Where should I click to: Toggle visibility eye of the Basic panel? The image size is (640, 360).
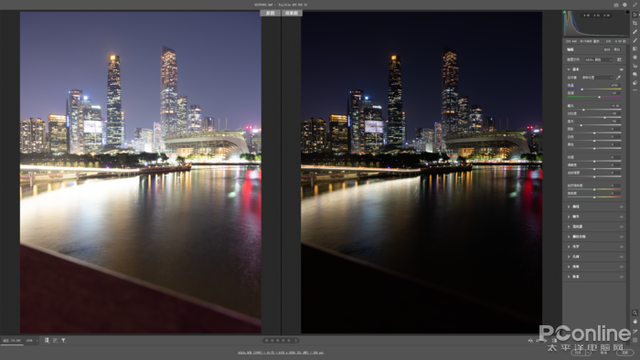(621, 69)
